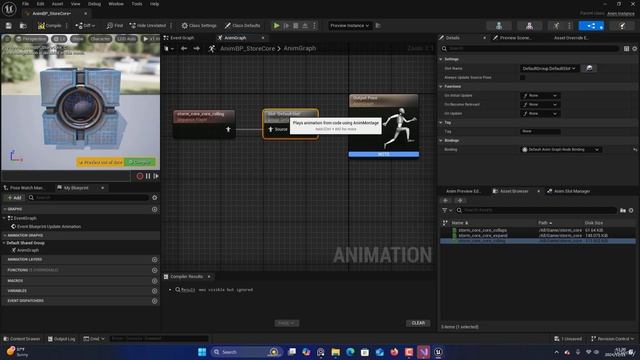Viewport: 640px width, 360px height.
Task: Toggle Always Update Source Pose checkbox
Action: pos(522,78)
